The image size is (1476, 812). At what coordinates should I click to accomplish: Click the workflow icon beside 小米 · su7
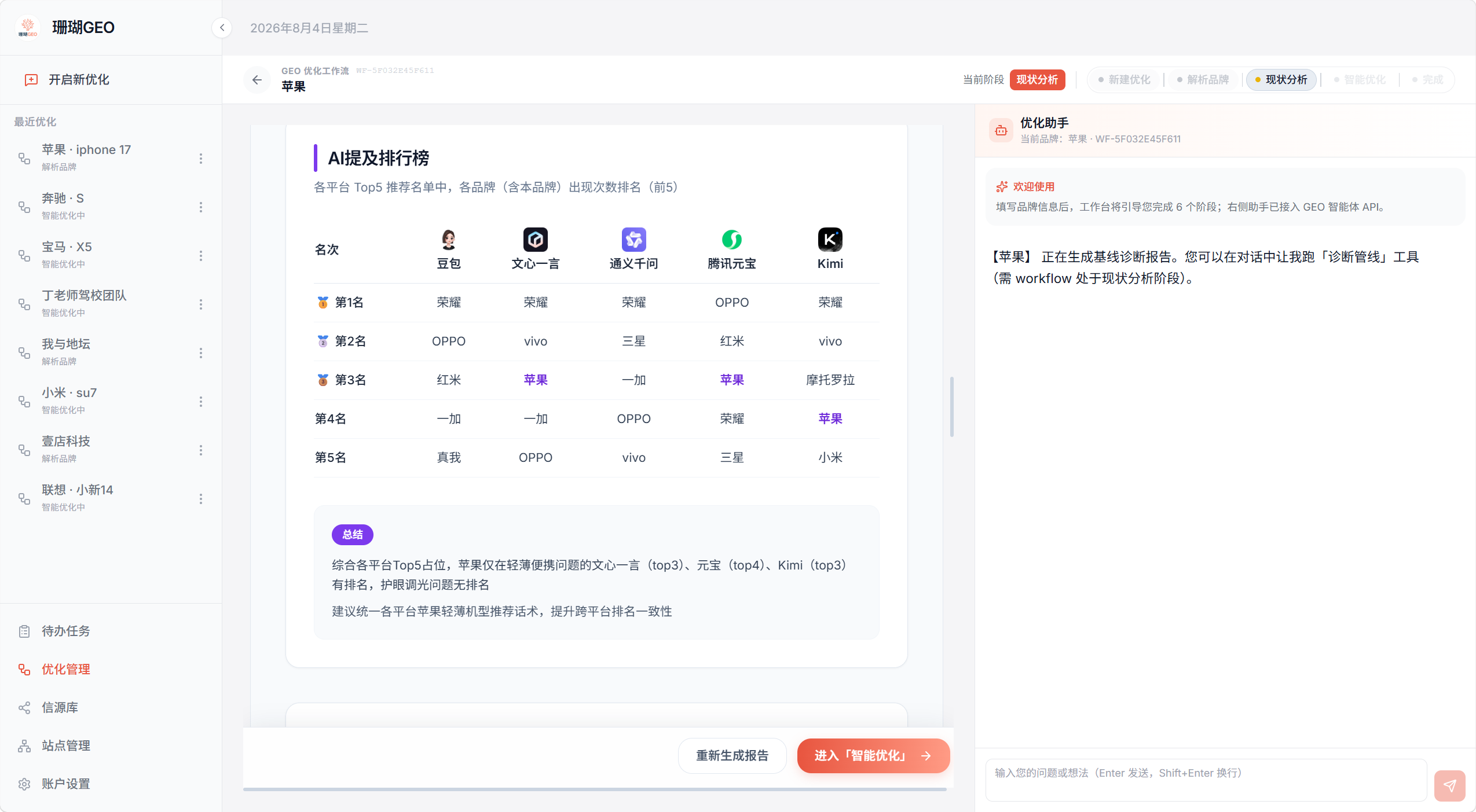24,401
